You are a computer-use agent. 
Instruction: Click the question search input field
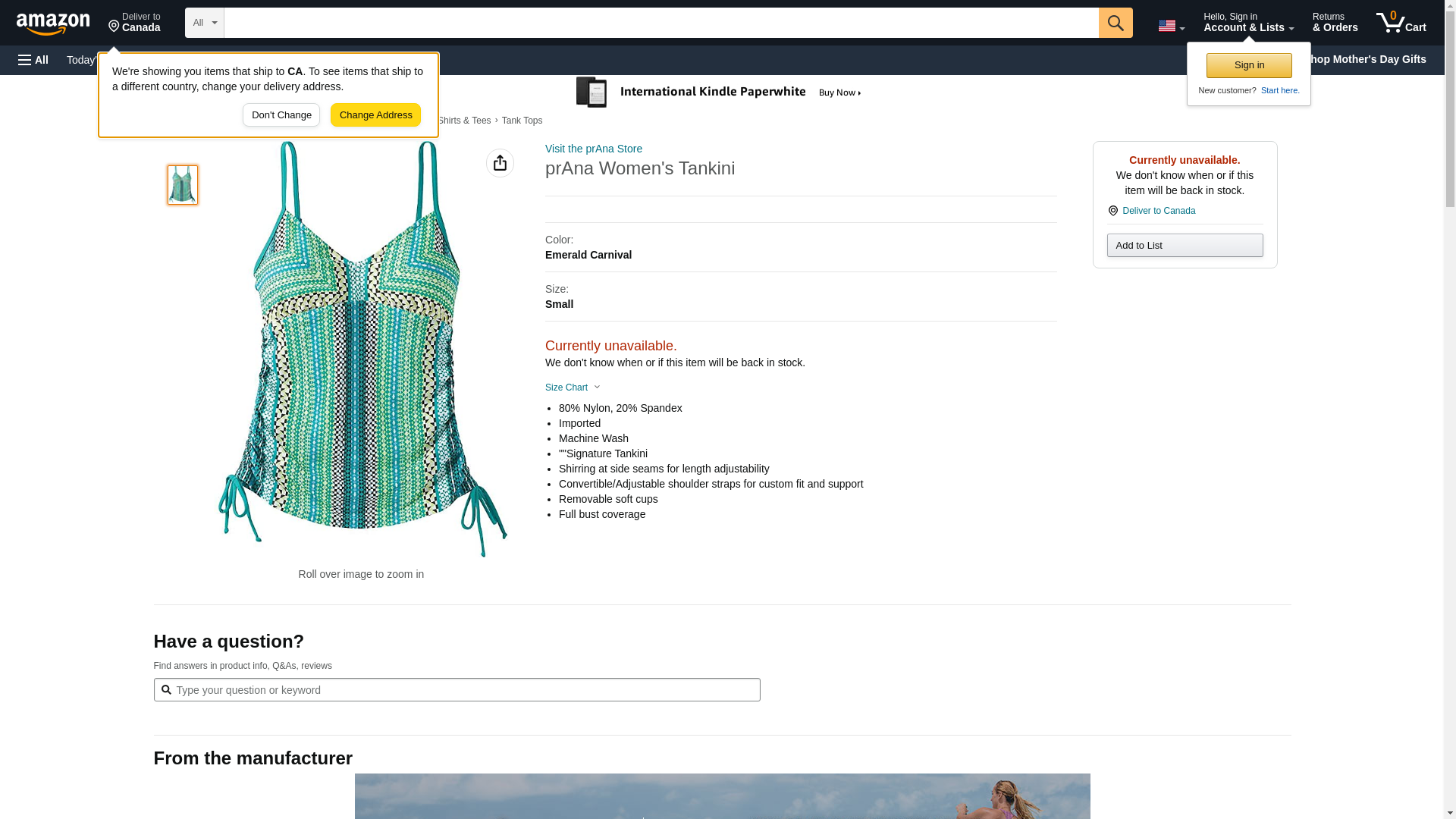[457, 690]
